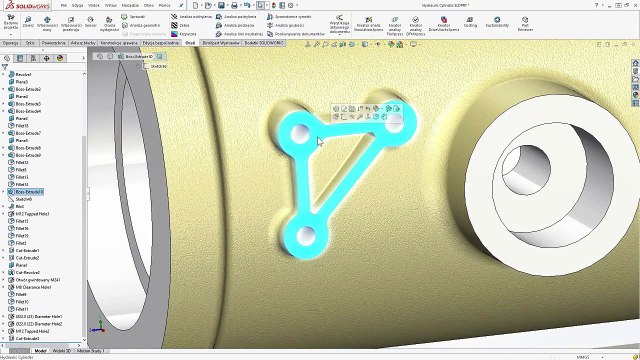
Task: Switch to the Operacje tab
Action: point(11,43)
